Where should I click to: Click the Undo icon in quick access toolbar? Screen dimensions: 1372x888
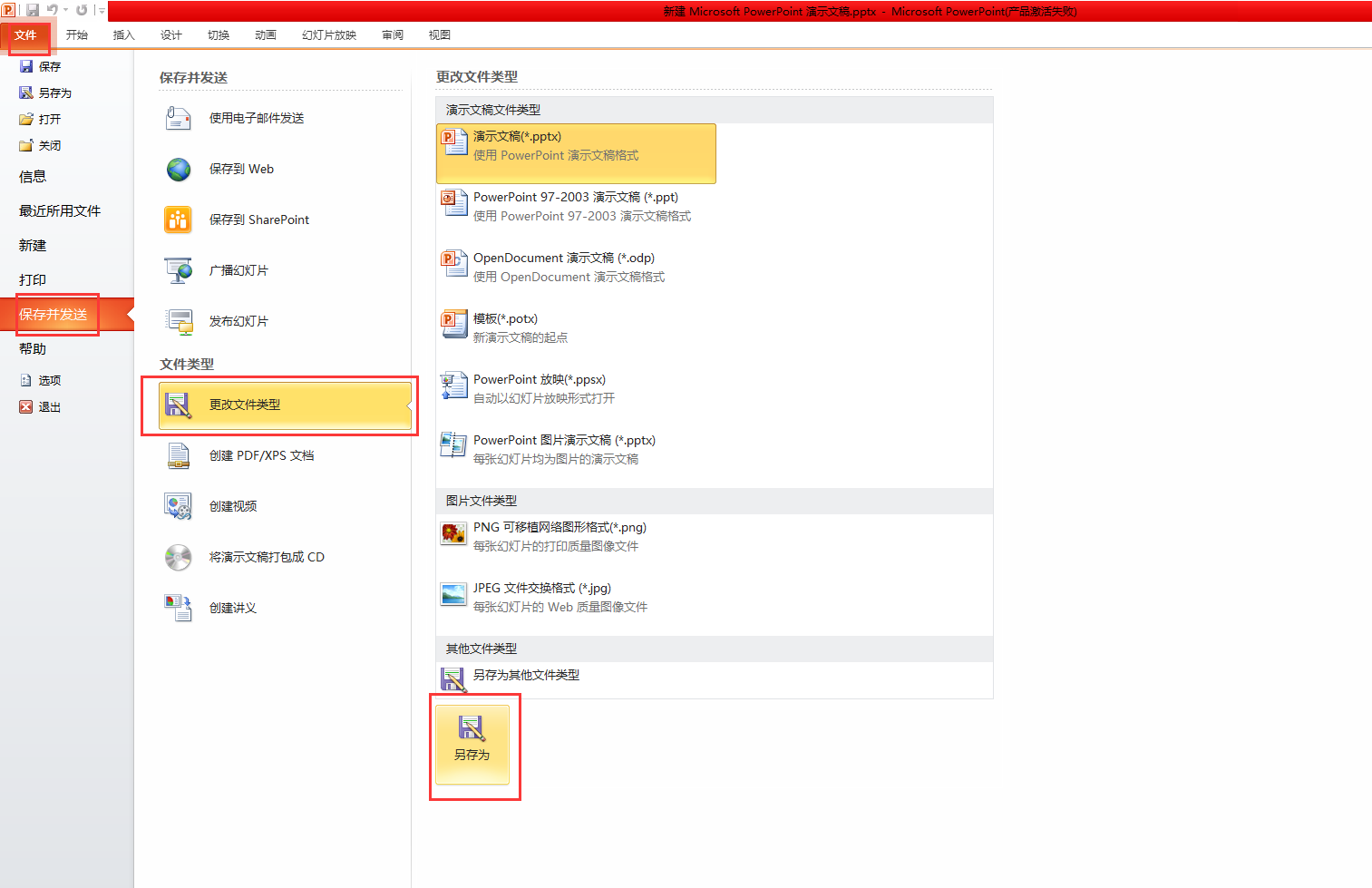click(53, 10)
